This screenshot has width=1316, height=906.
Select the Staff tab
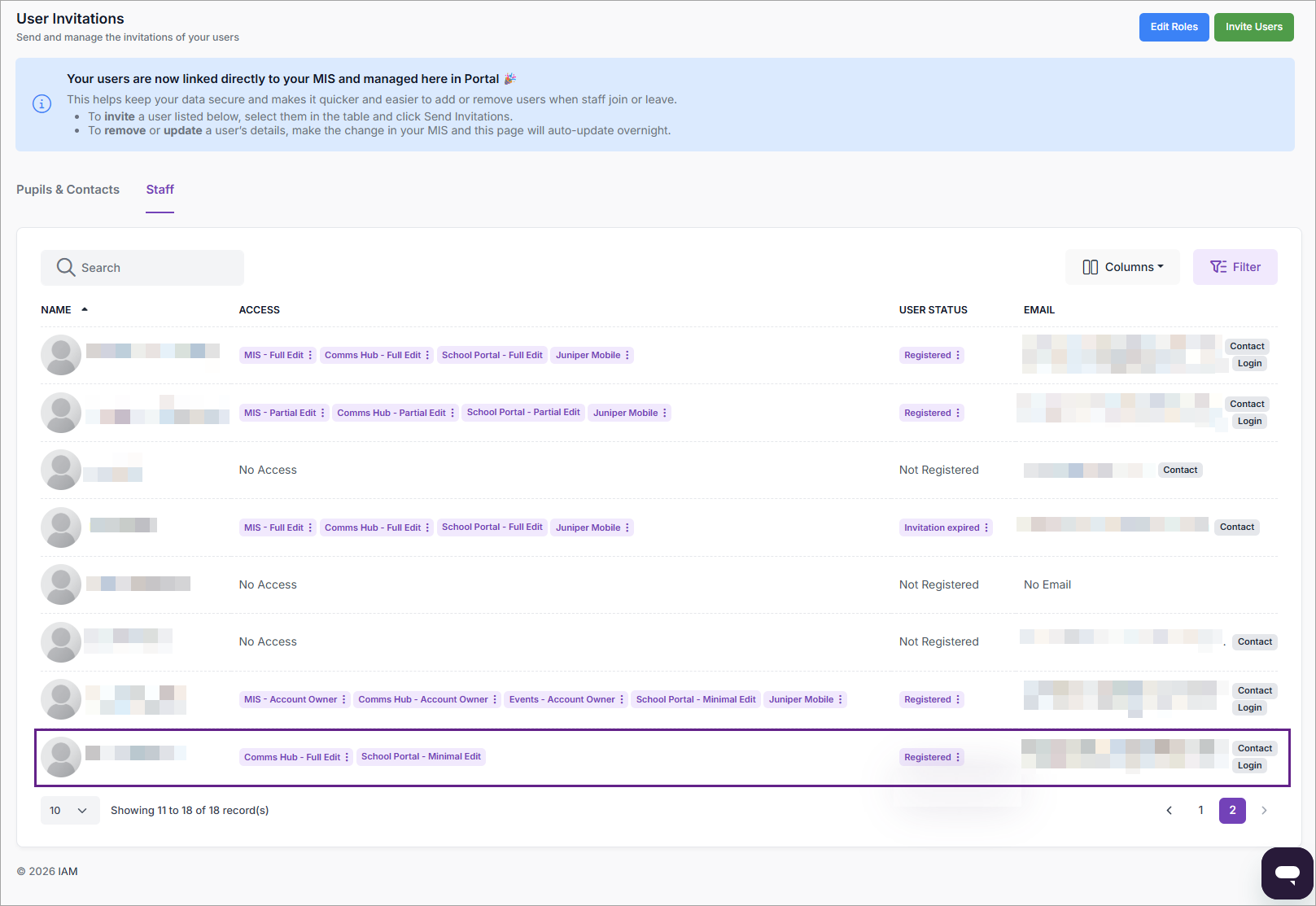click(x=160, y=190)
